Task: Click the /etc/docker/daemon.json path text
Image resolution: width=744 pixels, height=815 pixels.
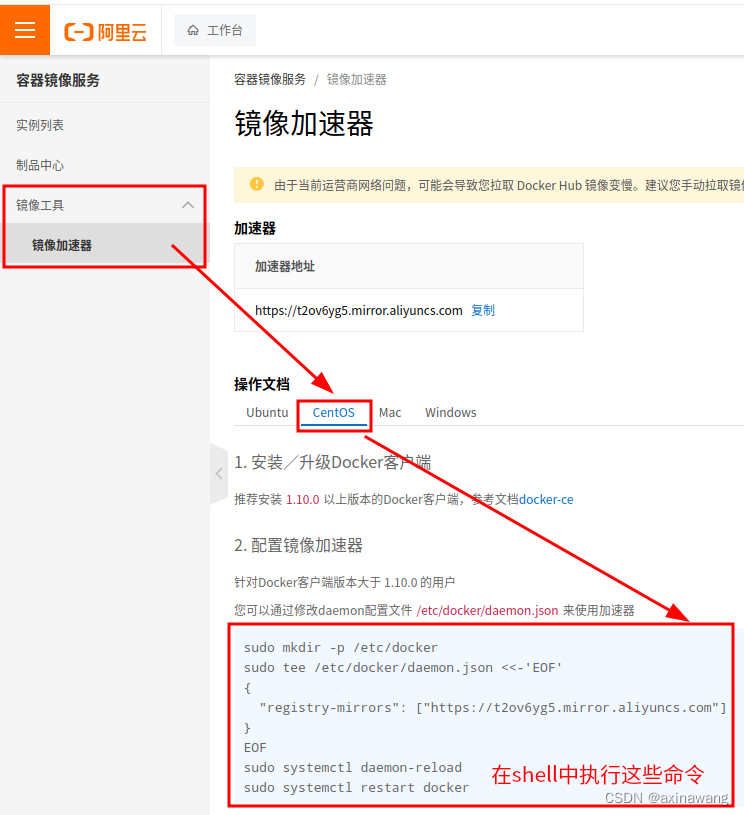Action: pyautogui.click(x=487, y=610)
